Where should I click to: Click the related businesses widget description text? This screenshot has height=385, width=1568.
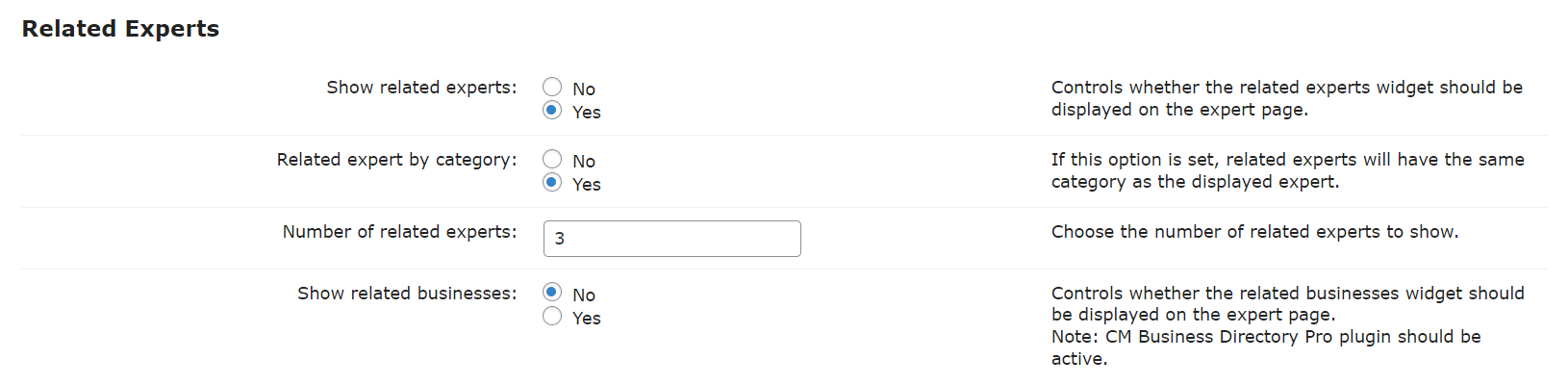tap(1287, 303)
